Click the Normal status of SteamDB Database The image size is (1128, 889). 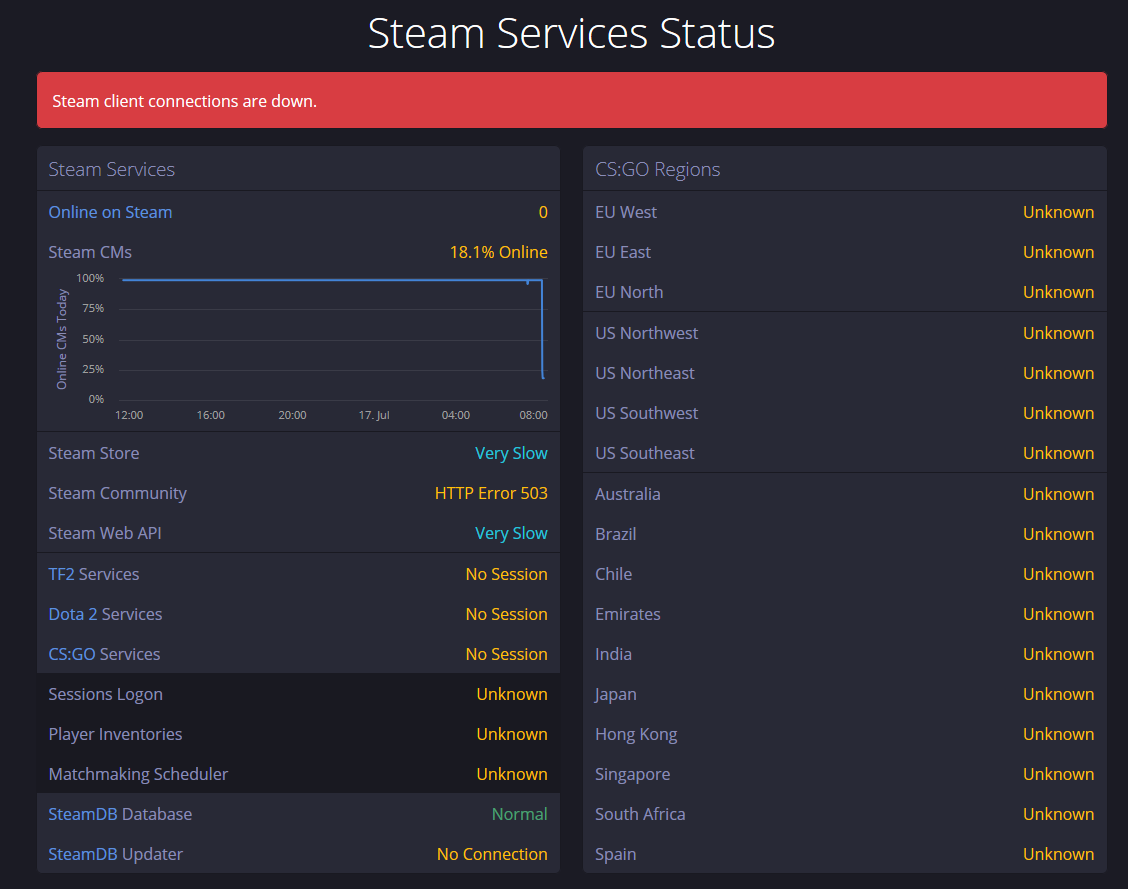point(519,814)
